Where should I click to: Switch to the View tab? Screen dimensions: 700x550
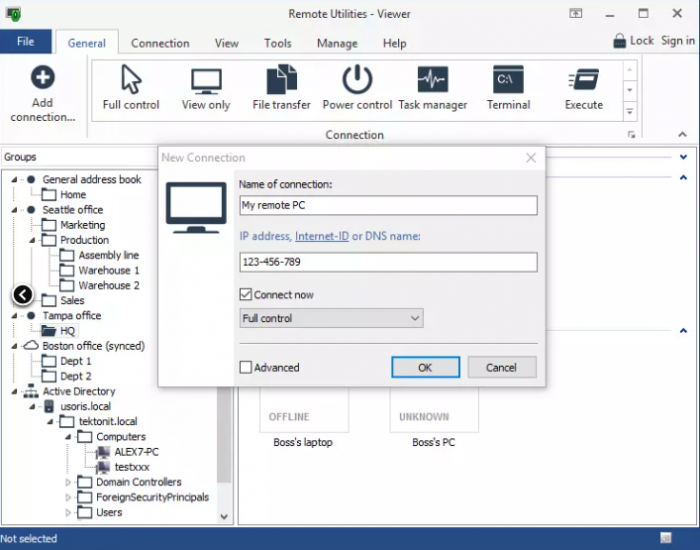tap(227, 43)
